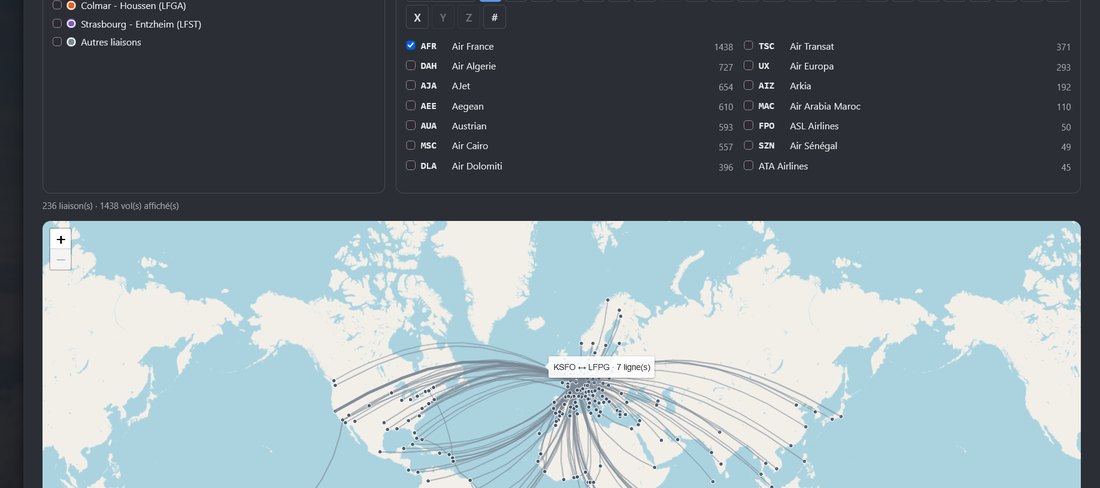1100x488 pixels.
Task: Click the purple Strasbourg color dot
Action: (x=72, y=24)
